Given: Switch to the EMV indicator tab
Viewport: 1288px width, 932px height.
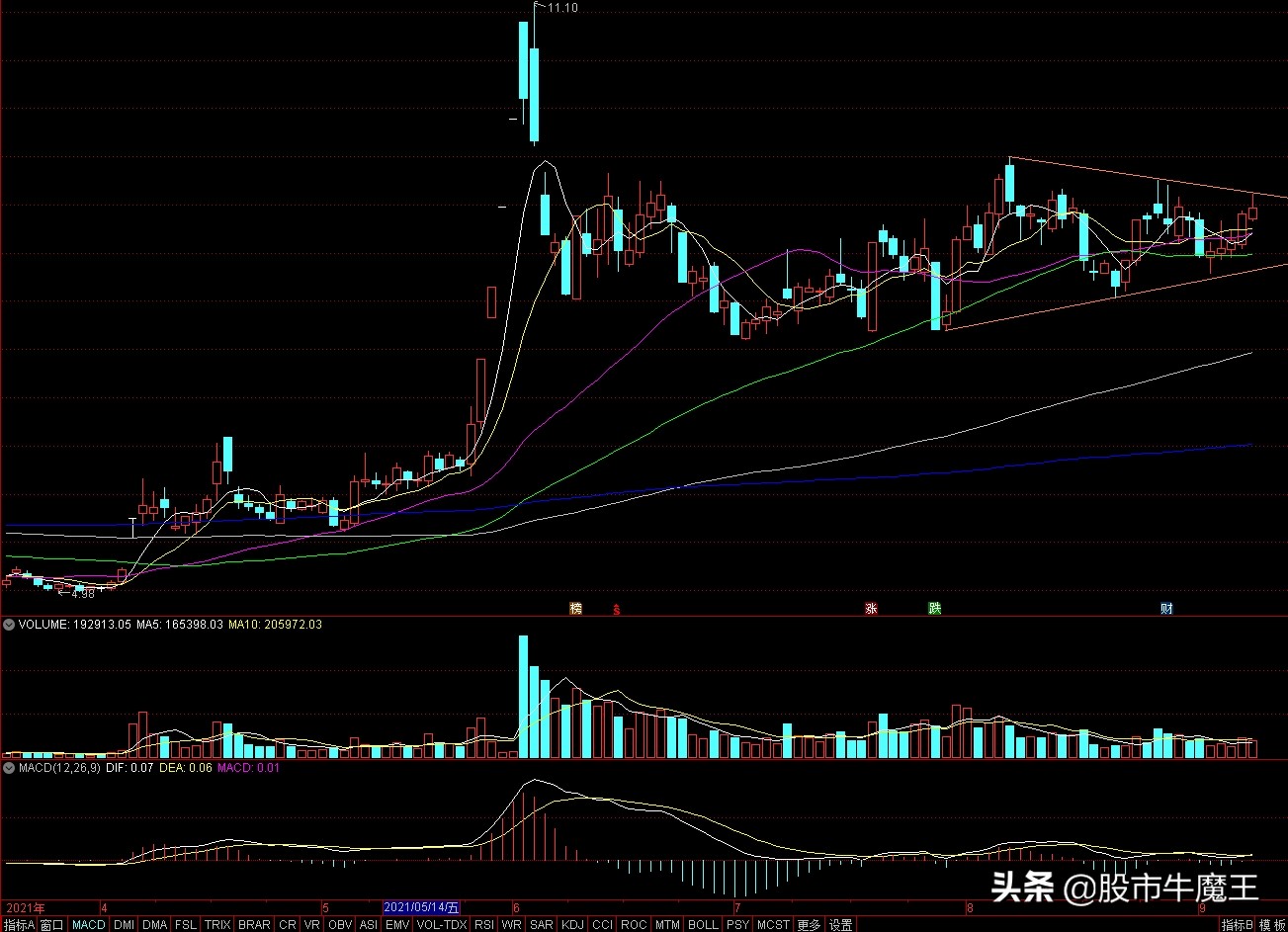Looking at the screenshot, I should coord(397,925).
